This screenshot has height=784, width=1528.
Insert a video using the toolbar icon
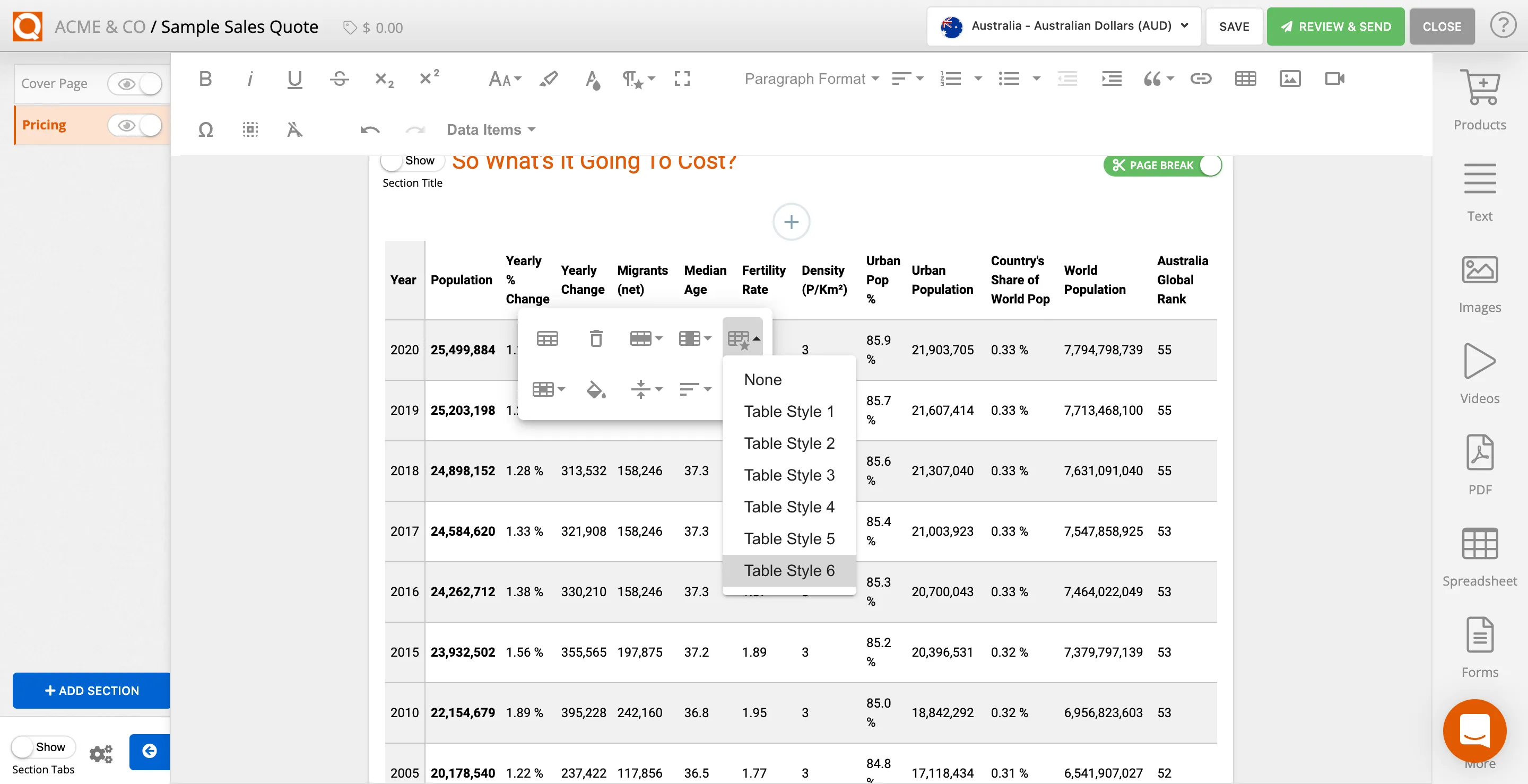pyautogui.click(x=1335, y=79)
